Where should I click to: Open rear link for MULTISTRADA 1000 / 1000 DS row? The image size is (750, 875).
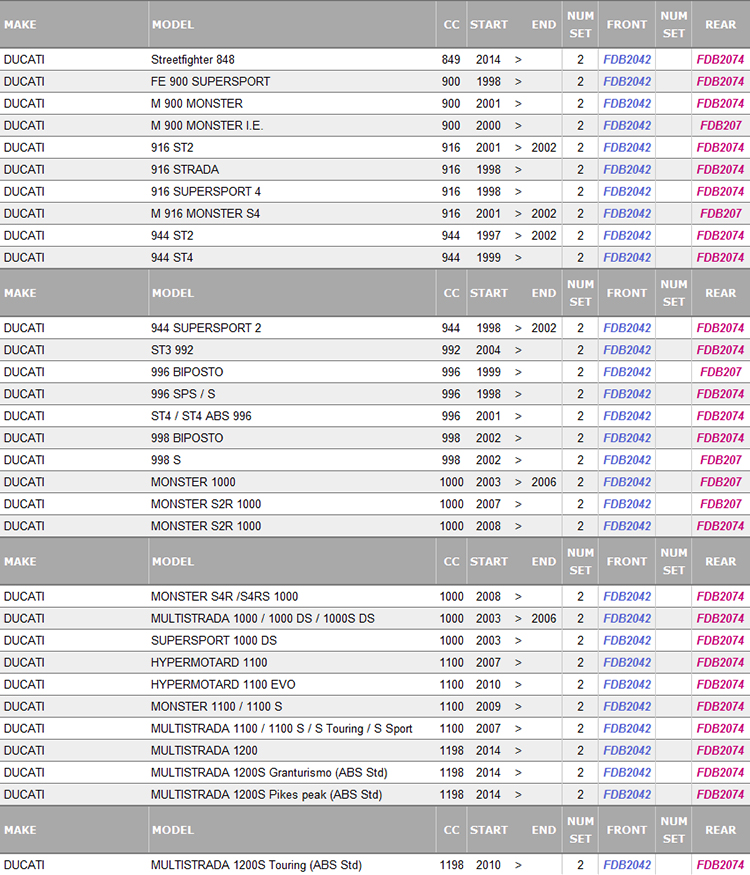coord(720,619)
